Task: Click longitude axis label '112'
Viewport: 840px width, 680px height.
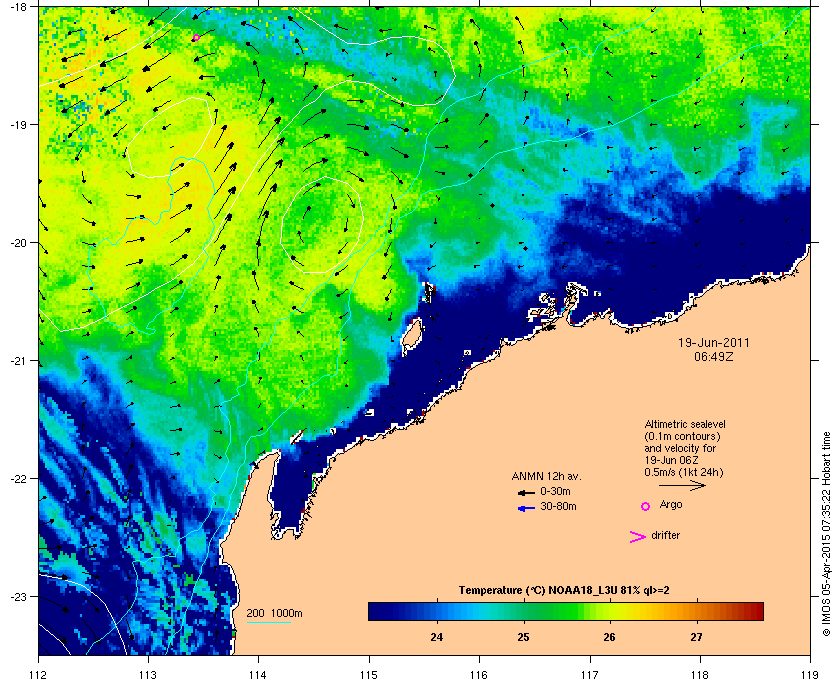Action: pos(39,674)
